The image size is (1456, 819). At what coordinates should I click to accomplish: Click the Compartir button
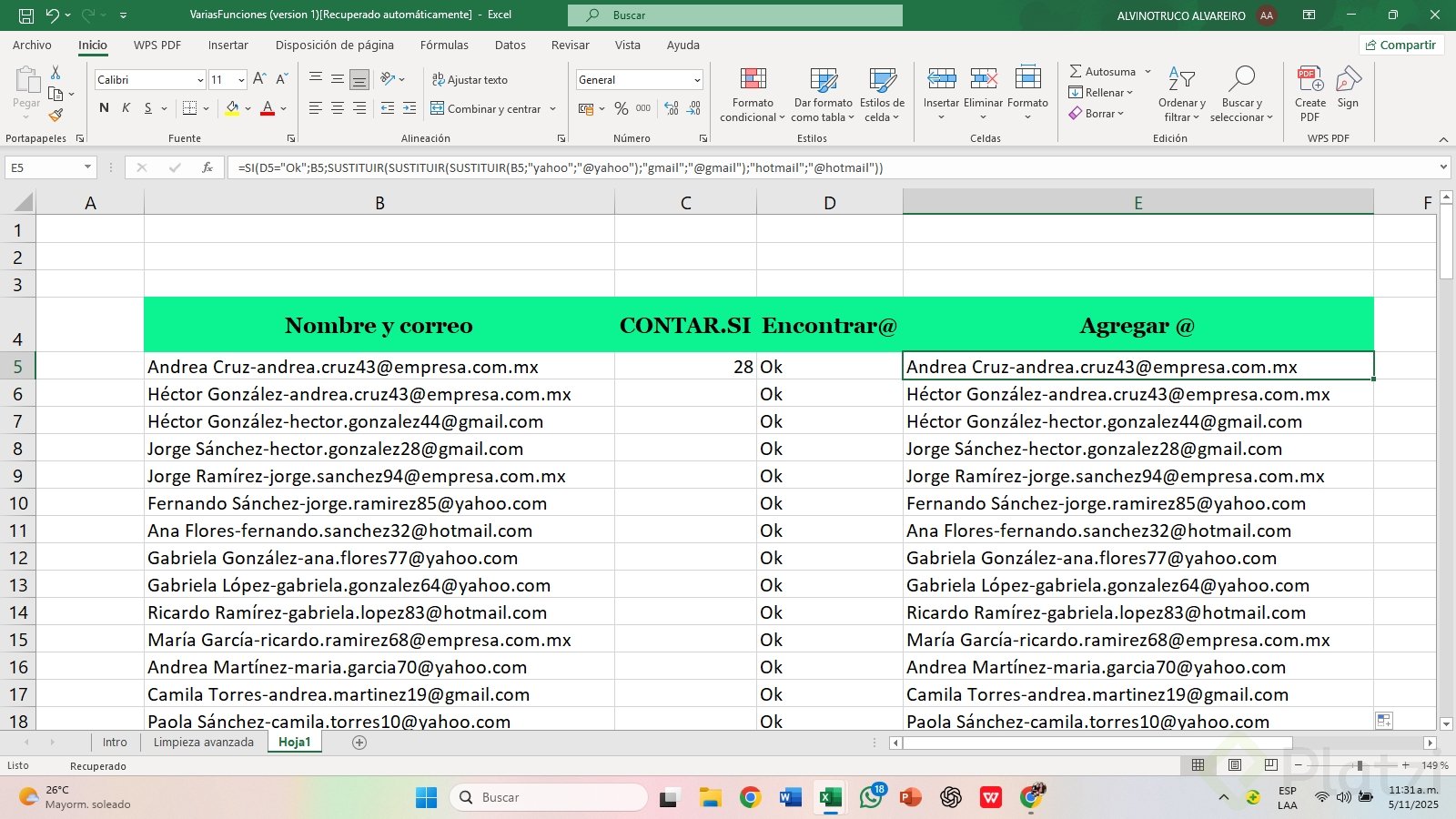[1401, 45]
